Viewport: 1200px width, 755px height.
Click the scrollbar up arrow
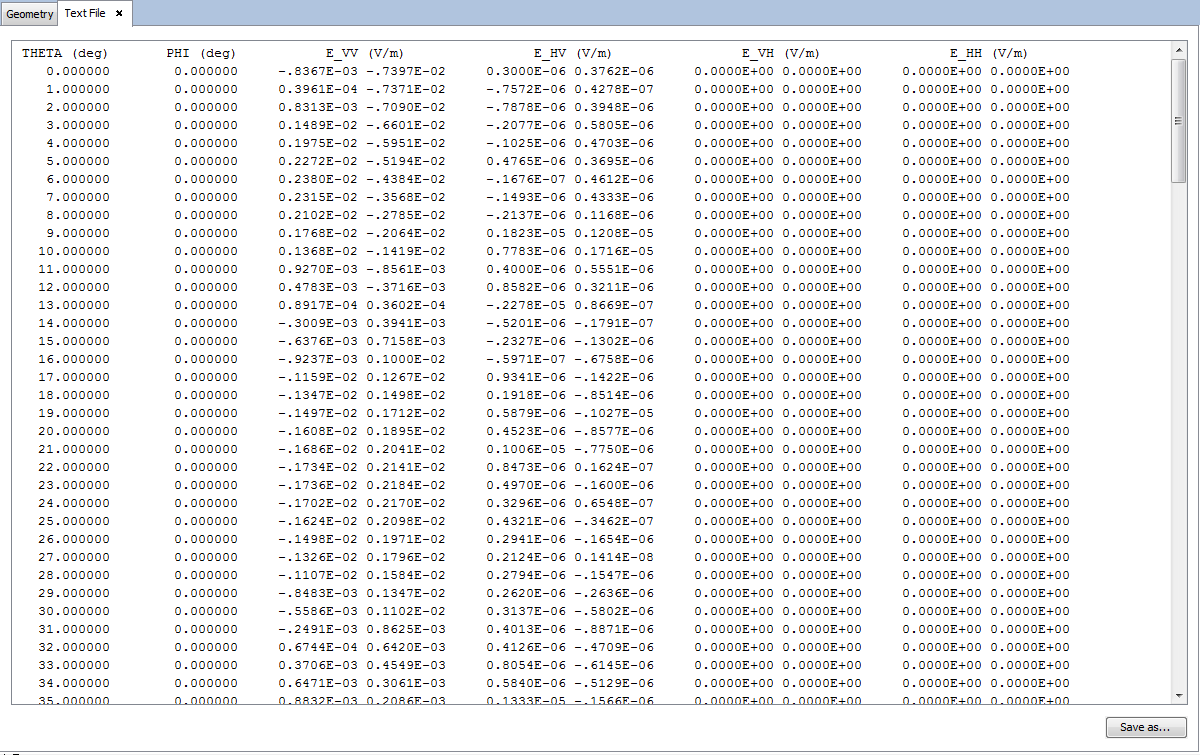[x=1178, y=50]
